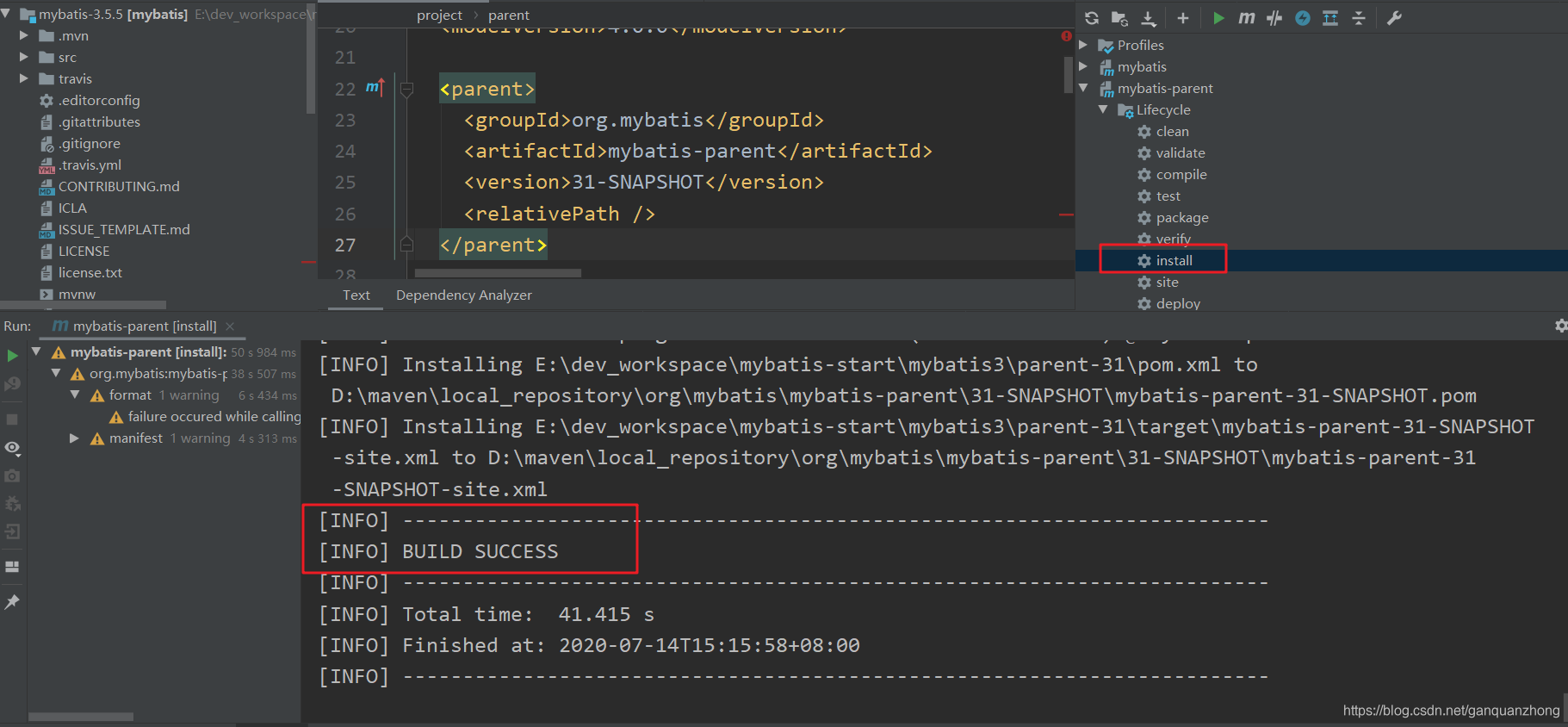Expand the .mvn folder
This screenshot has width=1568, height=727.
tap(24, 35)
